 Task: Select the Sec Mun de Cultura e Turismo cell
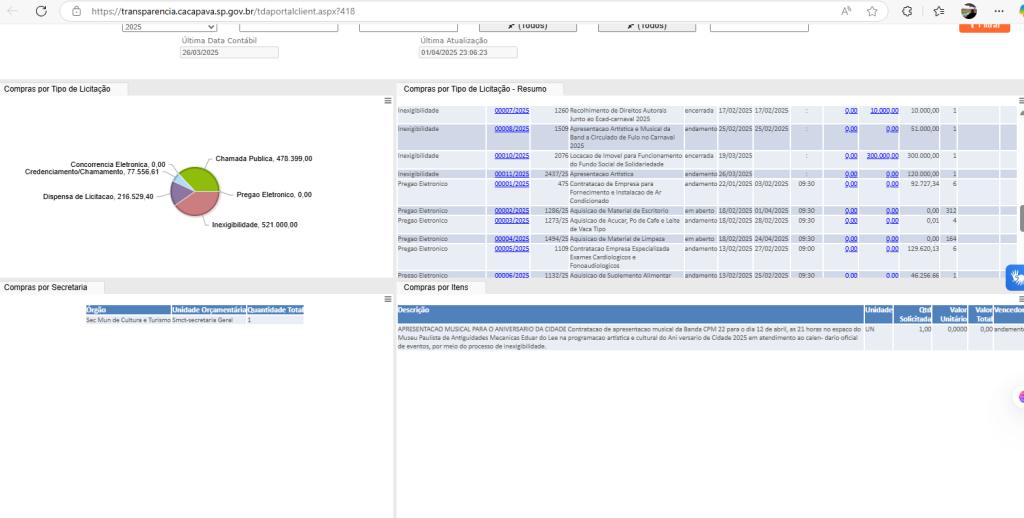129,320
